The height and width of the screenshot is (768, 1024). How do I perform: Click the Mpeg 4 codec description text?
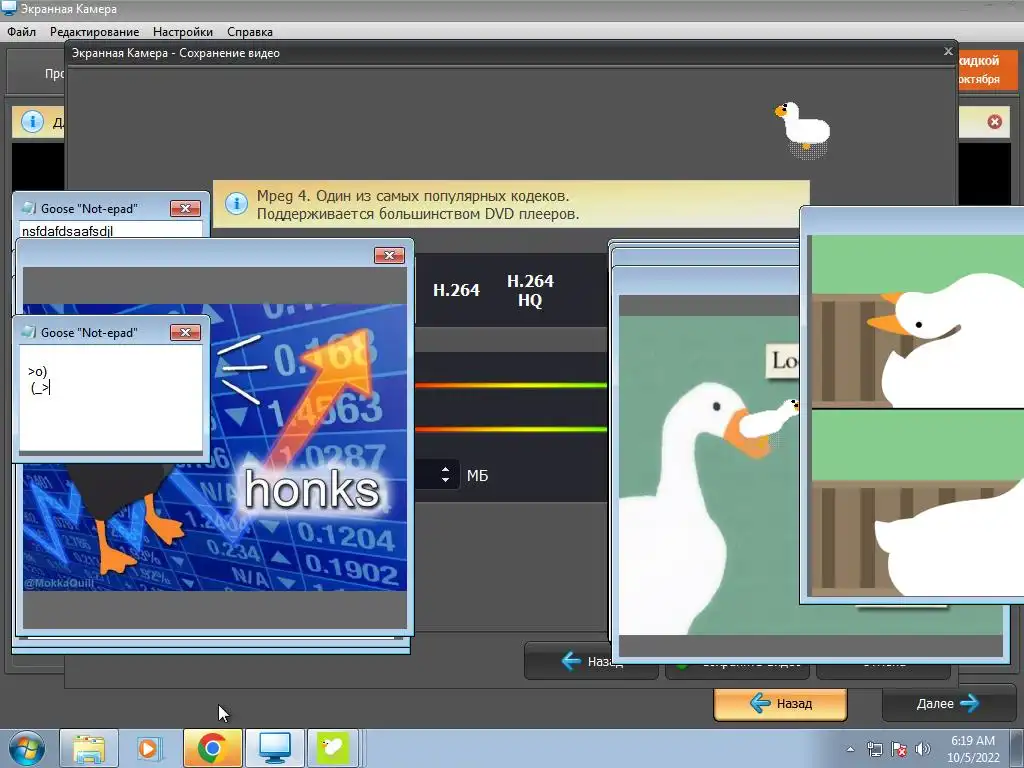pos(418,204)
